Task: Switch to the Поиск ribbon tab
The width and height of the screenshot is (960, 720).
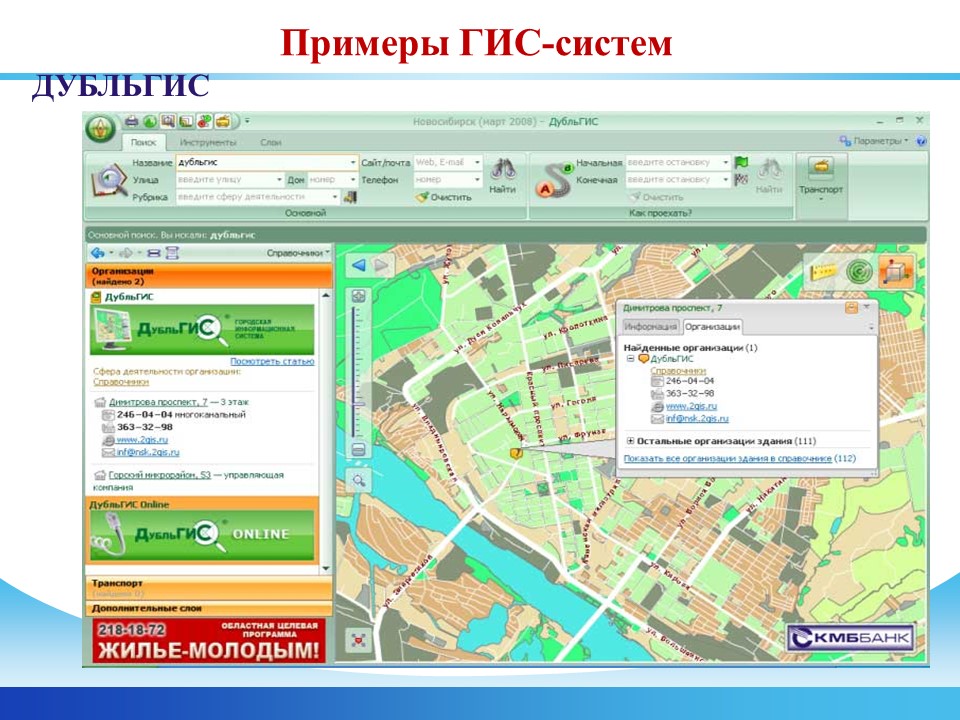Action: [143, 142]
